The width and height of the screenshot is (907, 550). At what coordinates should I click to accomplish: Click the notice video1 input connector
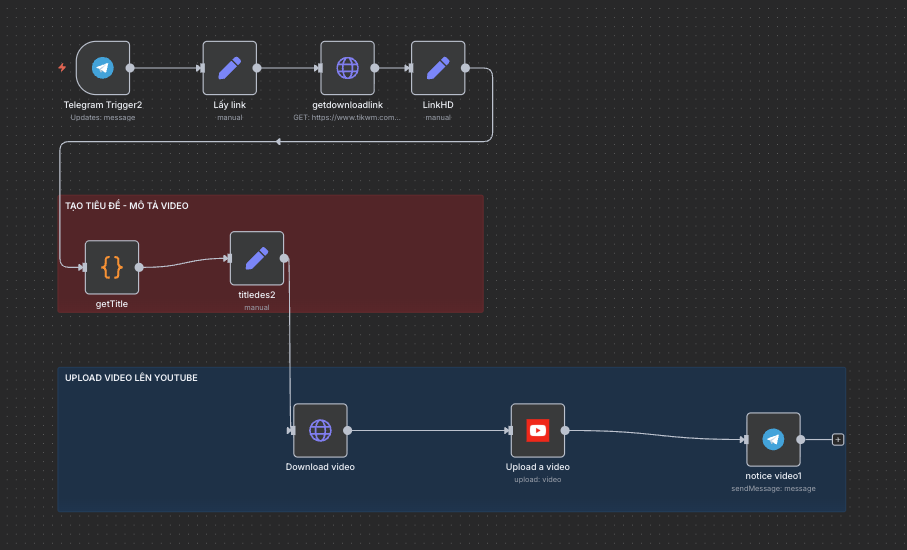[745, 440]
